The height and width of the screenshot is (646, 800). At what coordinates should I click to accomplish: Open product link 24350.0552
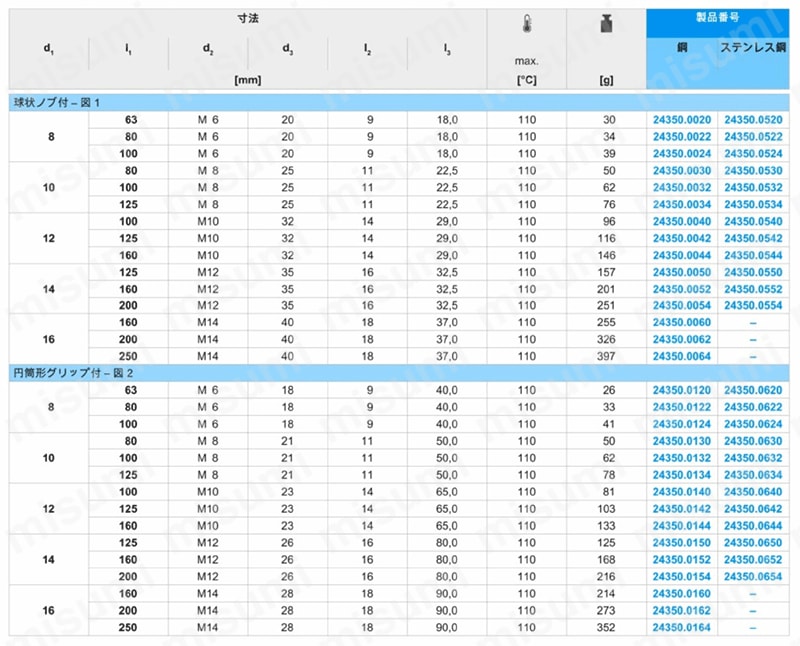click(x=753, y=289)
